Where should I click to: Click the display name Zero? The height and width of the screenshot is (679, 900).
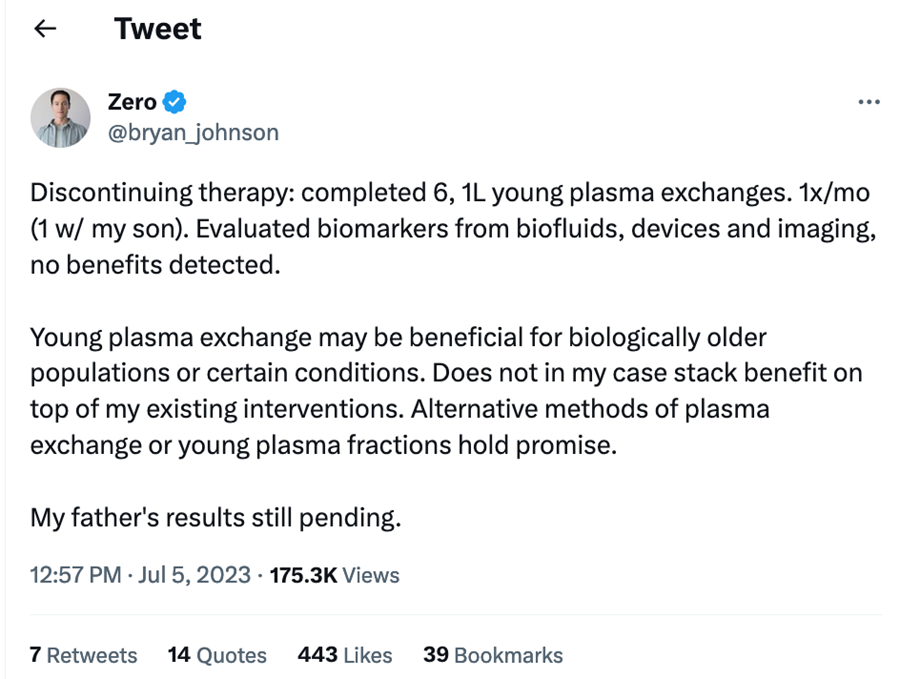(x=132, y=101)
